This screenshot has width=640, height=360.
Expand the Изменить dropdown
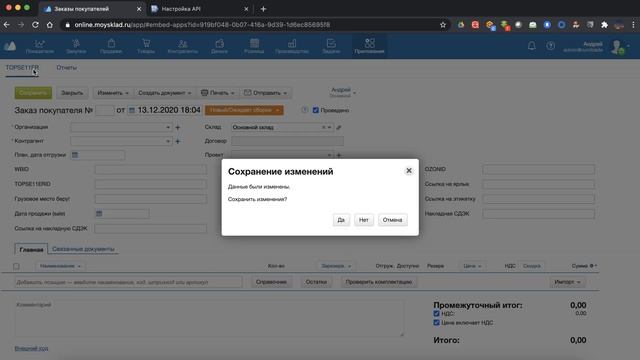point(113,93)
